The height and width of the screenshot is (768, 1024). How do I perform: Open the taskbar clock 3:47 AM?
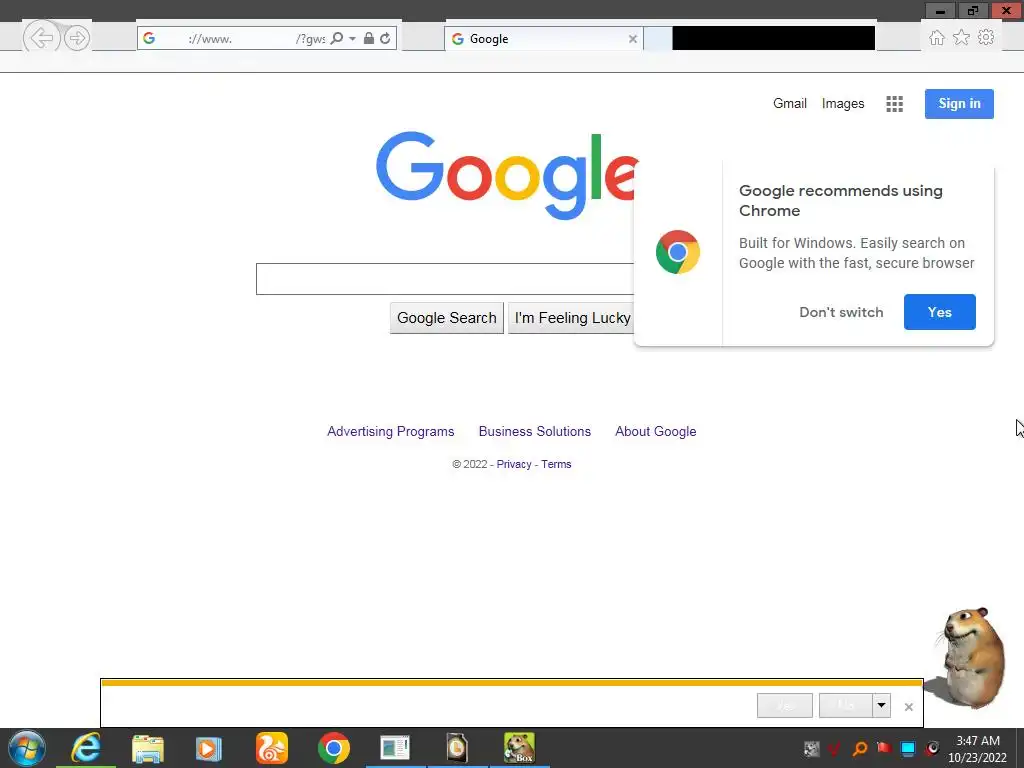pos(978,749)
